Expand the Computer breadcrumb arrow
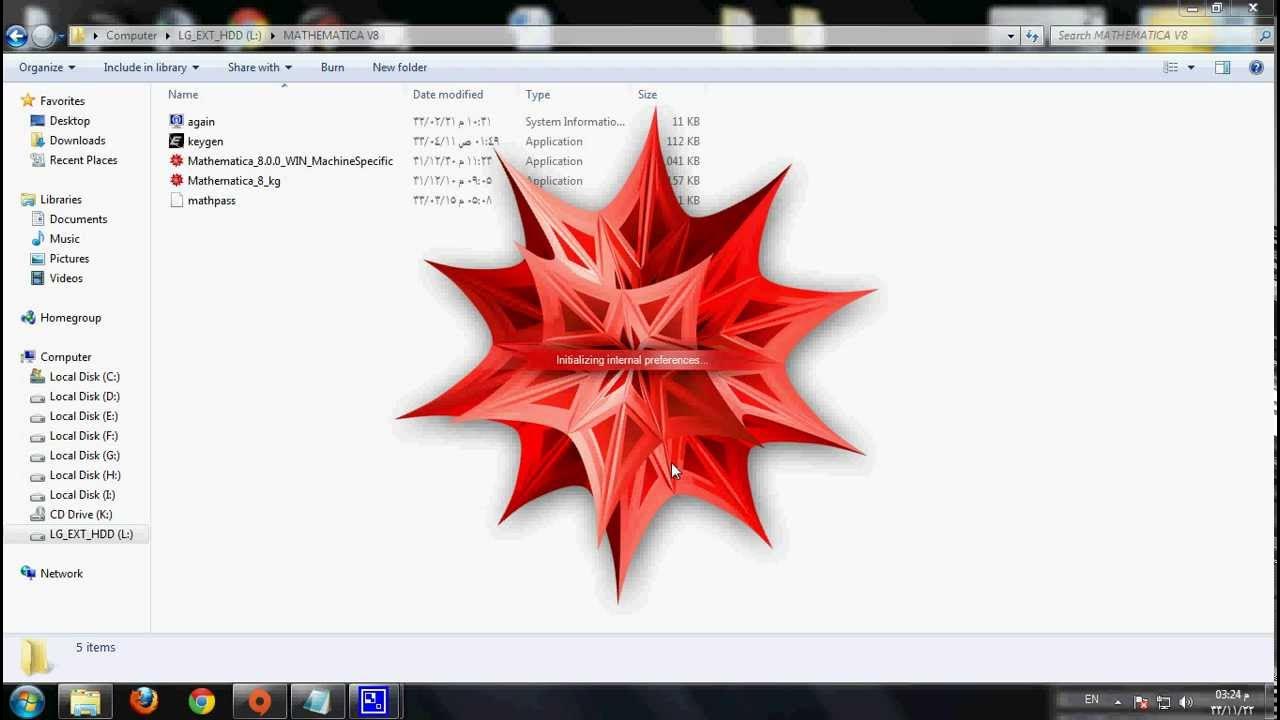Viewport: 1280px width, 720px height. pos(166,36)
